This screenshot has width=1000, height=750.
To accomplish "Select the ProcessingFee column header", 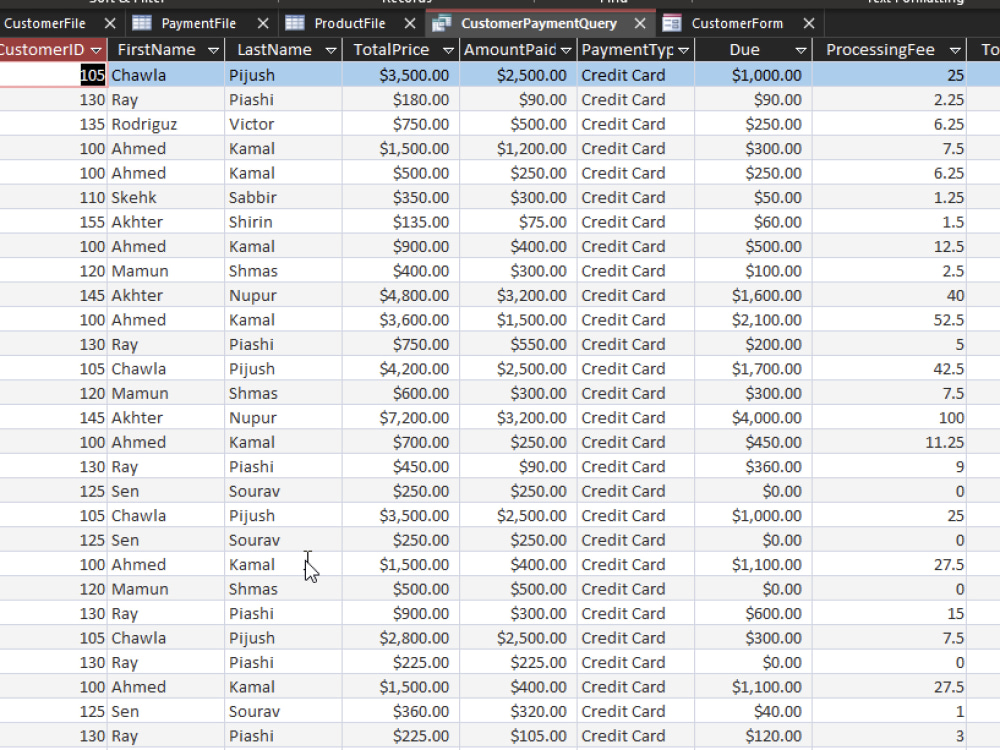I will click(889, 50).
